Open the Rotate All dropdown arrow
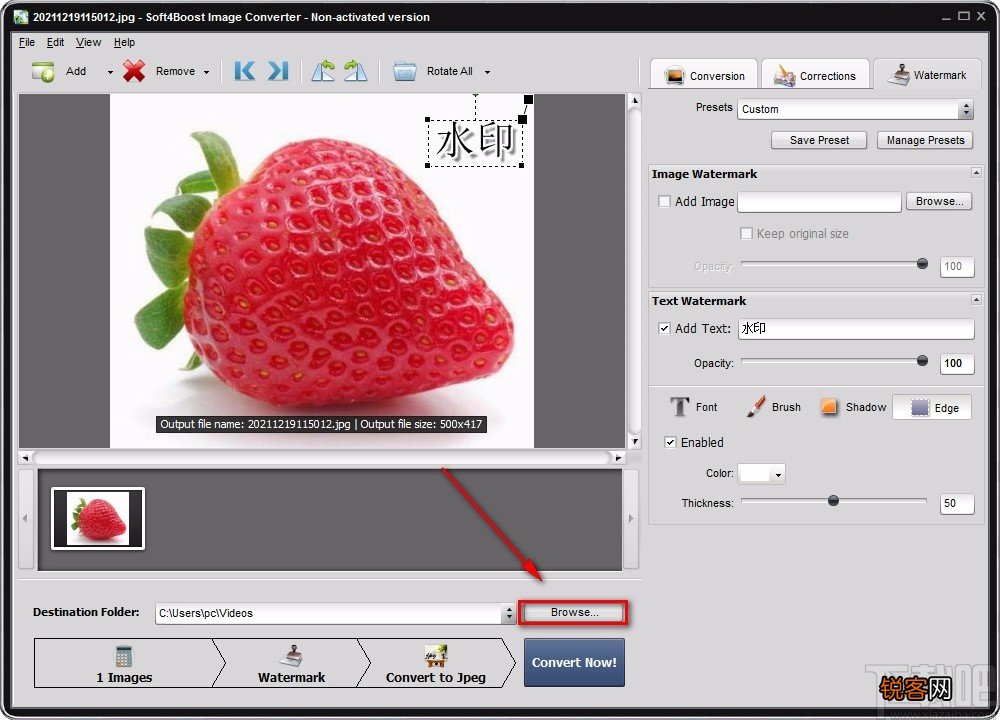1000x720 pixels. pos(487,72)
